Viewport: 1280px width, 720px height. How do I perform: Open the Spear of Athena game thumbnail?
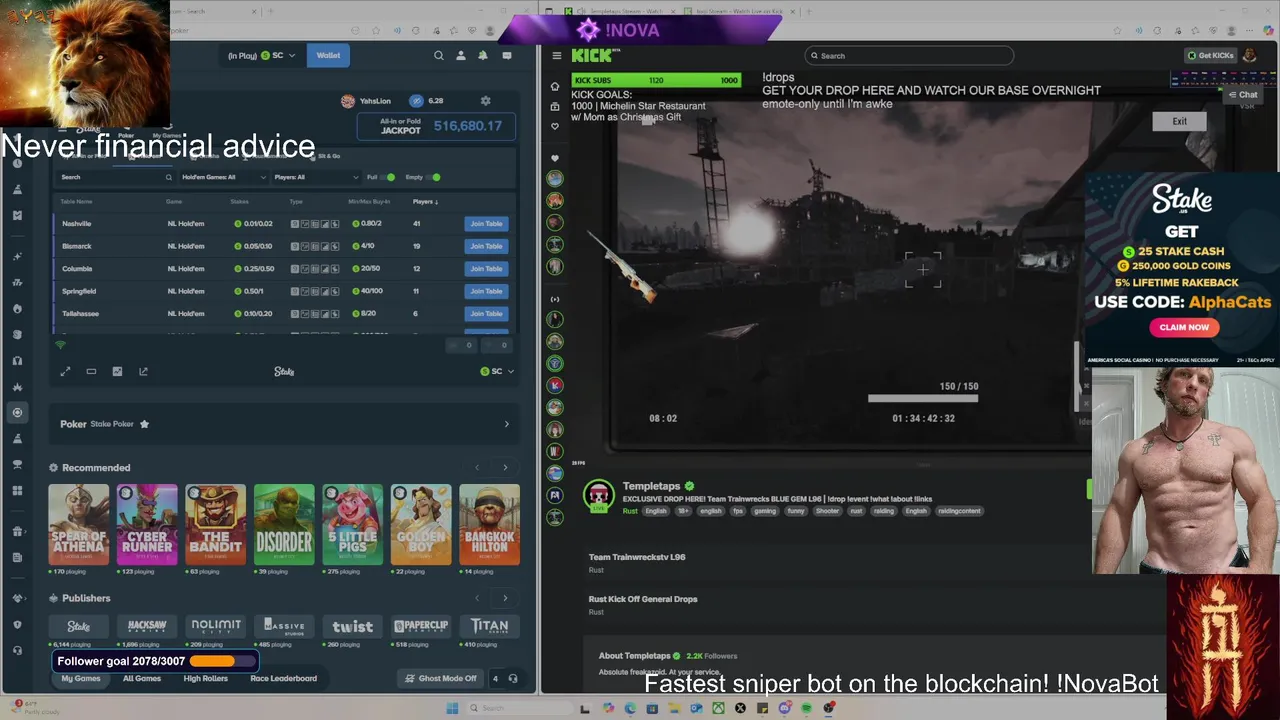tap(79, 525)
